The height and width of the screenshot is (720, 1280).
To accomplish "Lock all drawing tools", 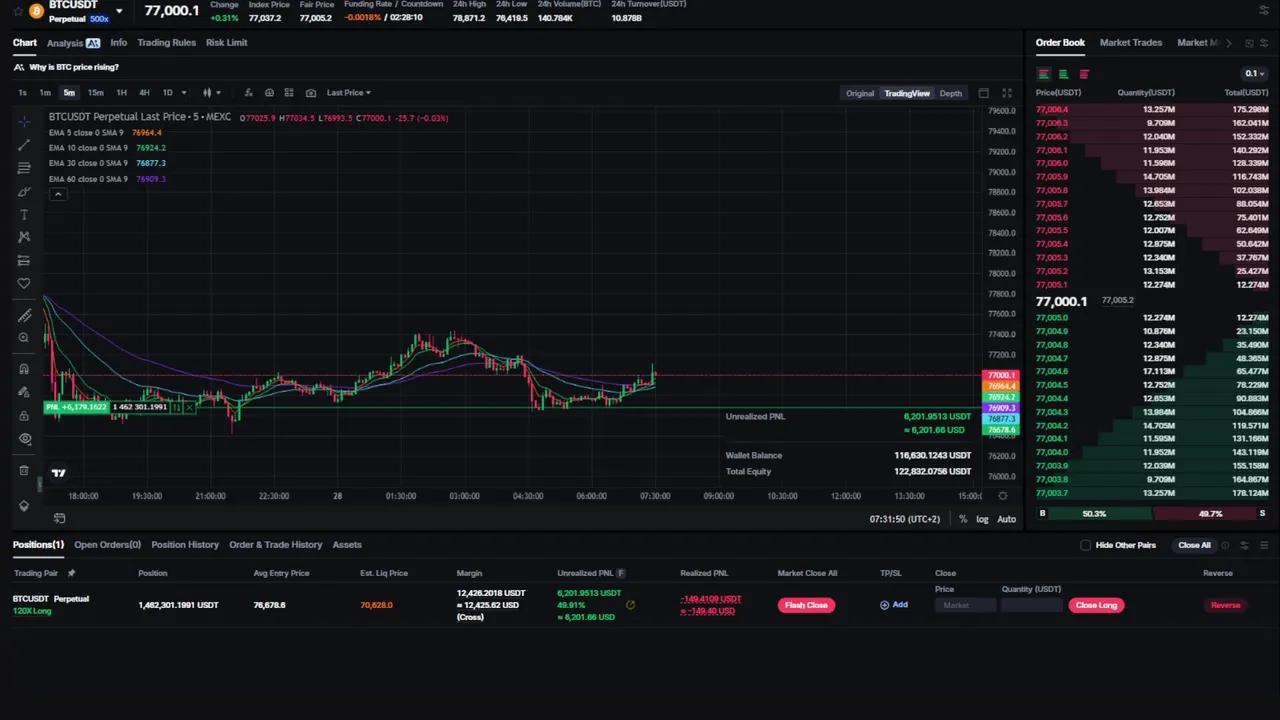I will coord(24,415).
